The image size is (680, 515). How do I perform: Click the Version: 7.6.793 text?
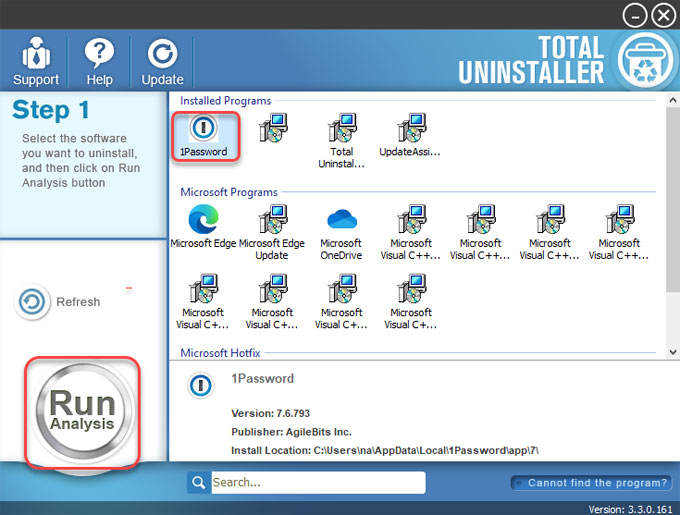pos(271,413)
